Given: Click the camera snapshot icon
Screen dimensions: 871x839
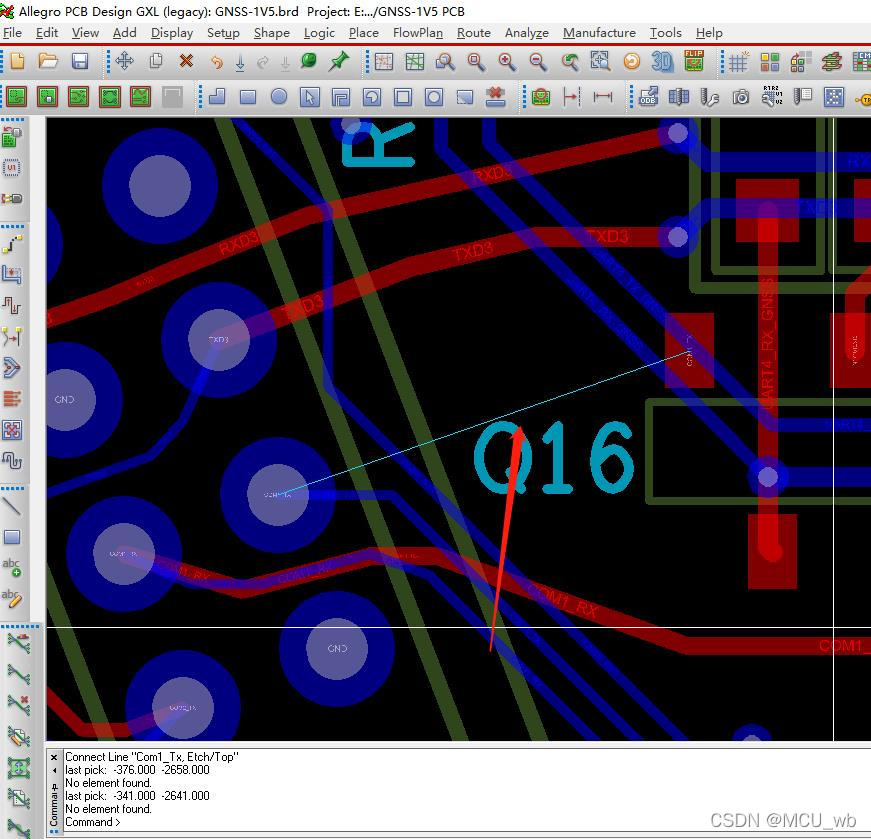Looking at the screenshot, I should (x=741, y=97).
